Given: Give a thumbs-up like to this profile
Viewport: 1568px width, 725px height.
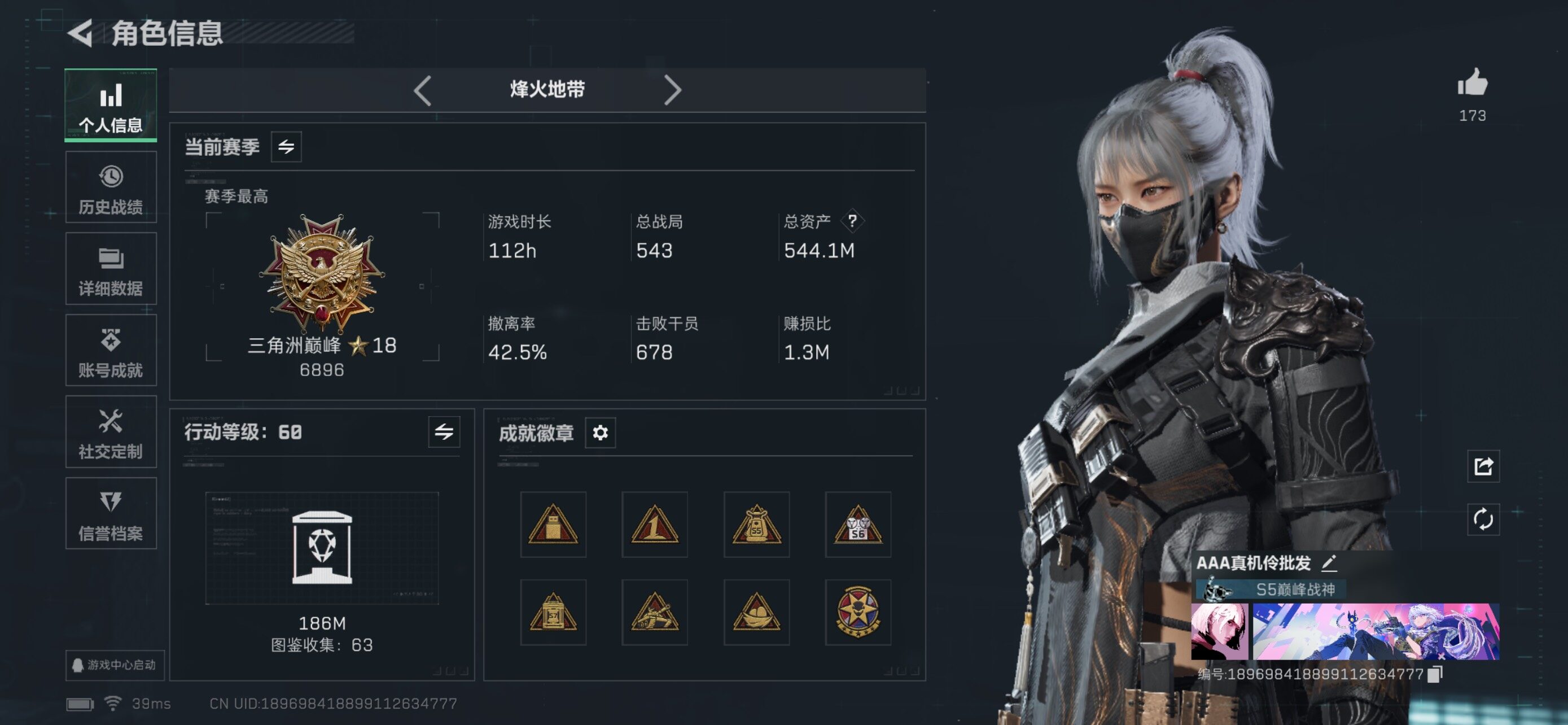Looking at the screenshot, I should tap(1472, 82).
